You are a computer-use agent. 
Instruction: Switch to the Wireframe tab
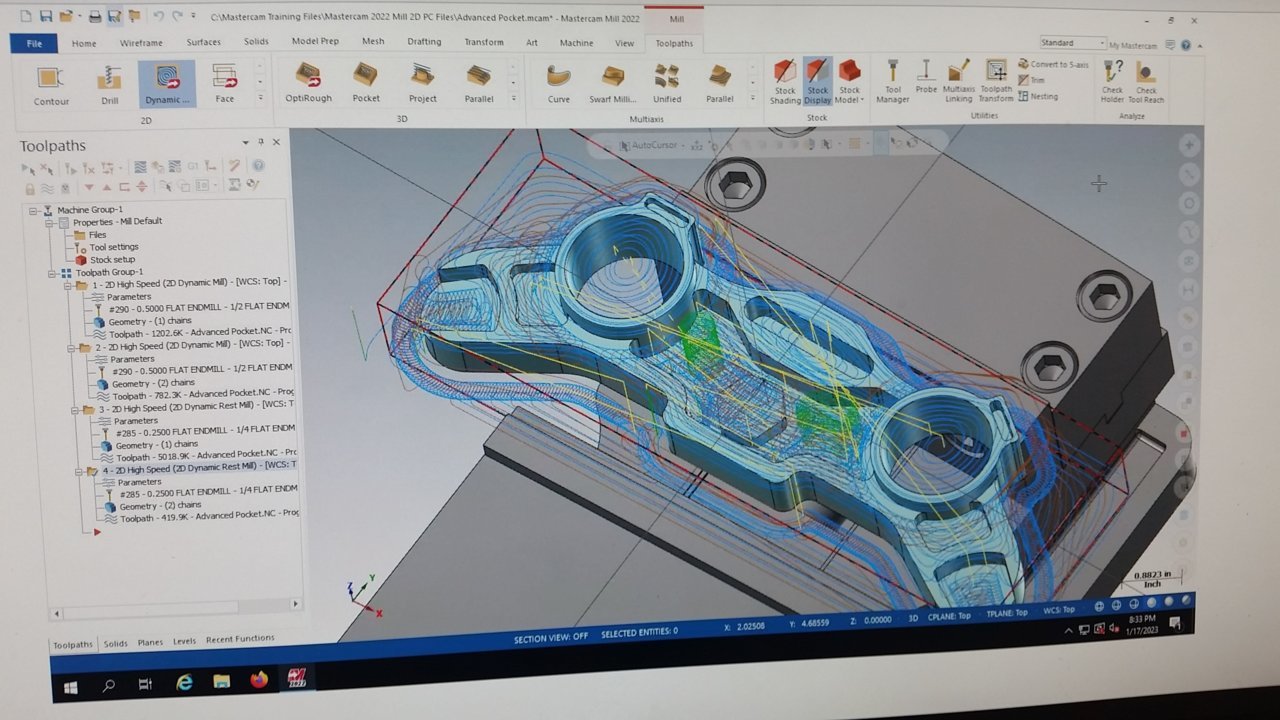pyautogui.click(x=141, y=42)
